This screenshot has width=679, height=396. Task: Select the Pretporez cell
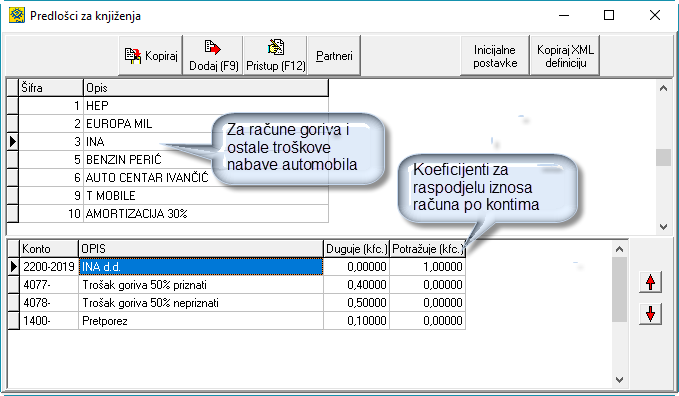coord(201,321)
